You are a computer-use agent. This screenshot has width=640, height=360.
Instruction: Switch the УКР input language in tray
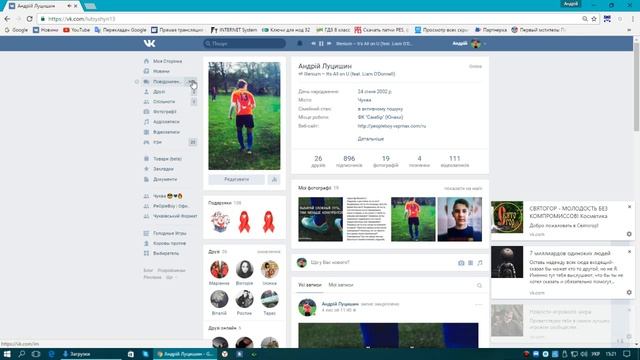click(x=596, y=354)
